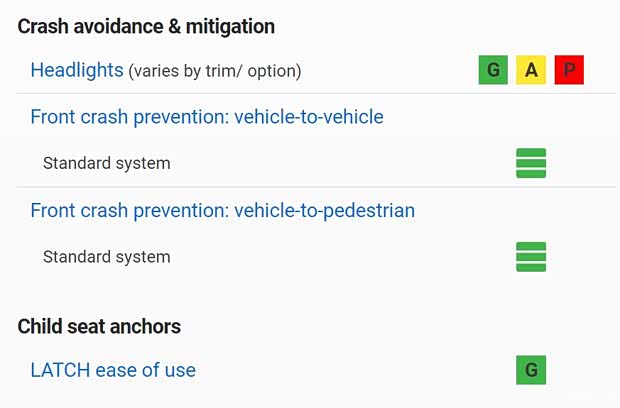
Task: Select Standard system text under vehicle-to-pedestrian
Action: [x=106, y=257]
